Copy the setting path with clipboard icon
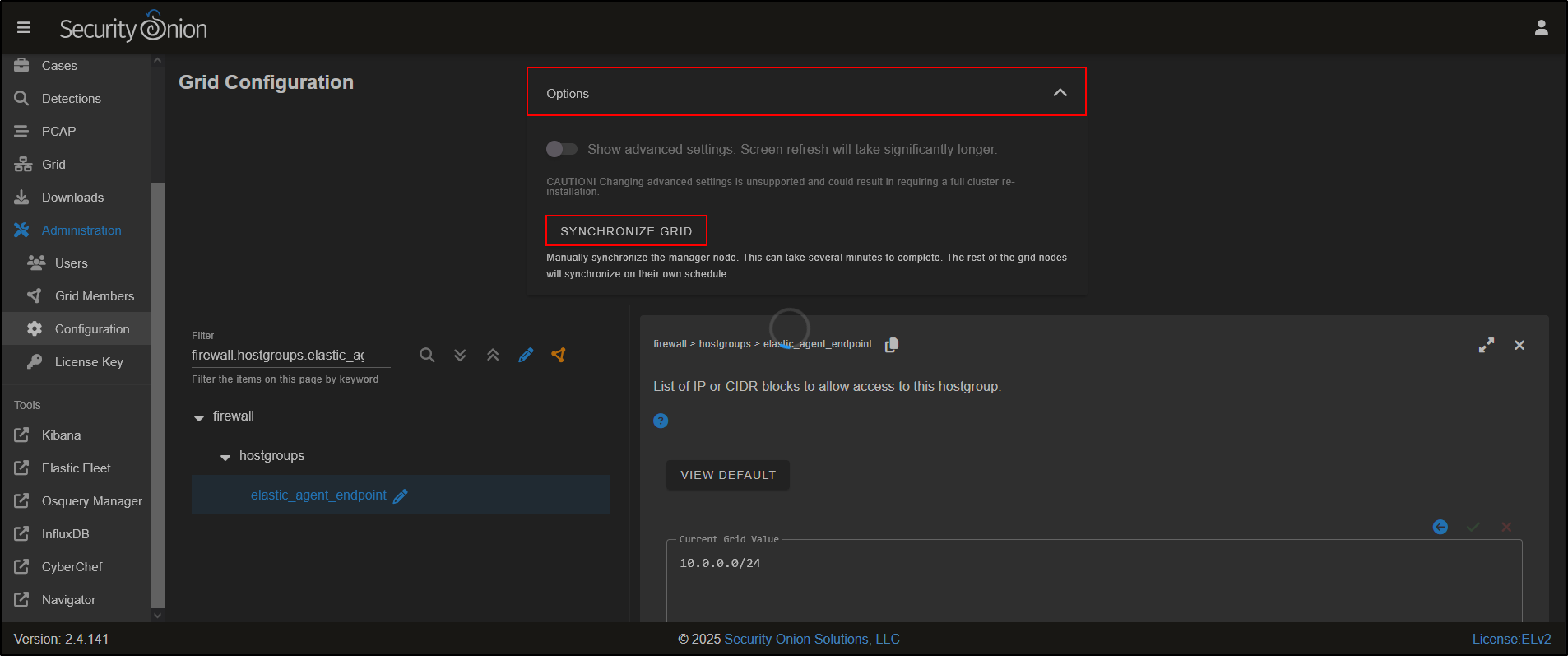Image resolution: width=1568 pixels, height=656 pixels. pyautogui.click(x=892, y=345)
